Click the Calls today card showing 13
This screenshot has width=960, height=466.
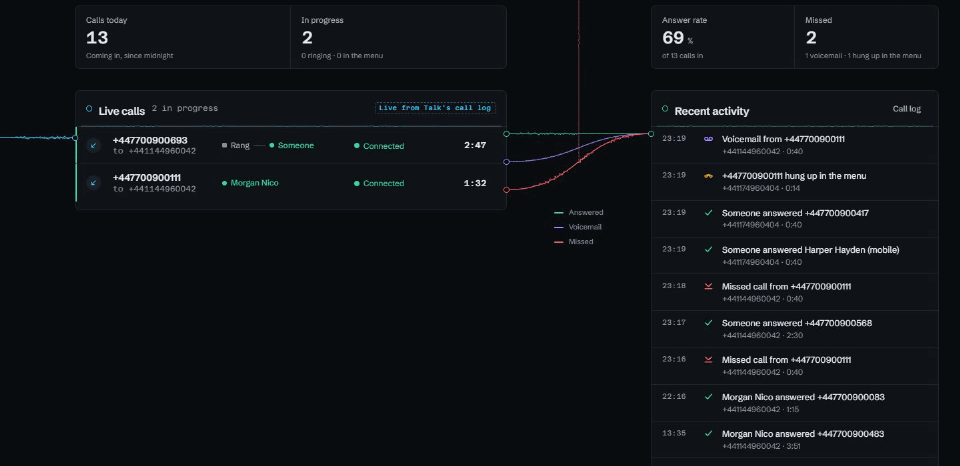pos(183,37)
